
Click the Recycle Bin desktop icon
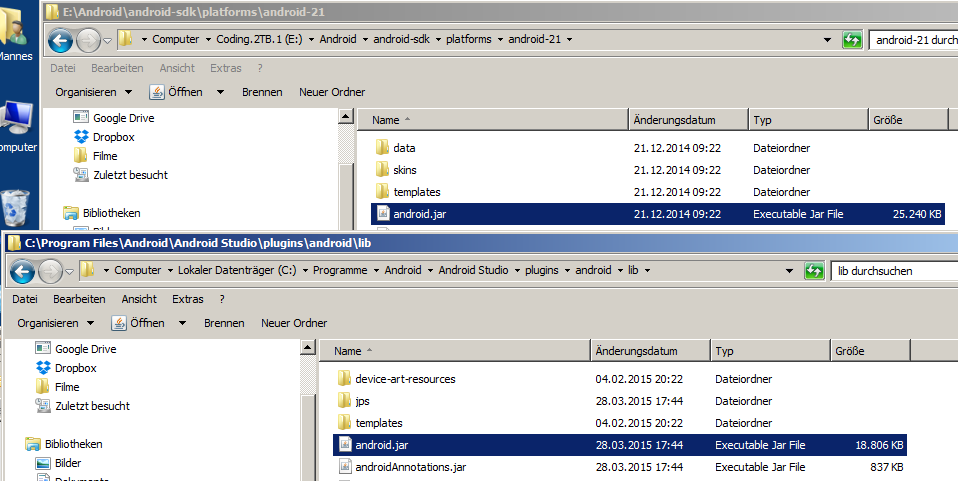coord(15,208)
